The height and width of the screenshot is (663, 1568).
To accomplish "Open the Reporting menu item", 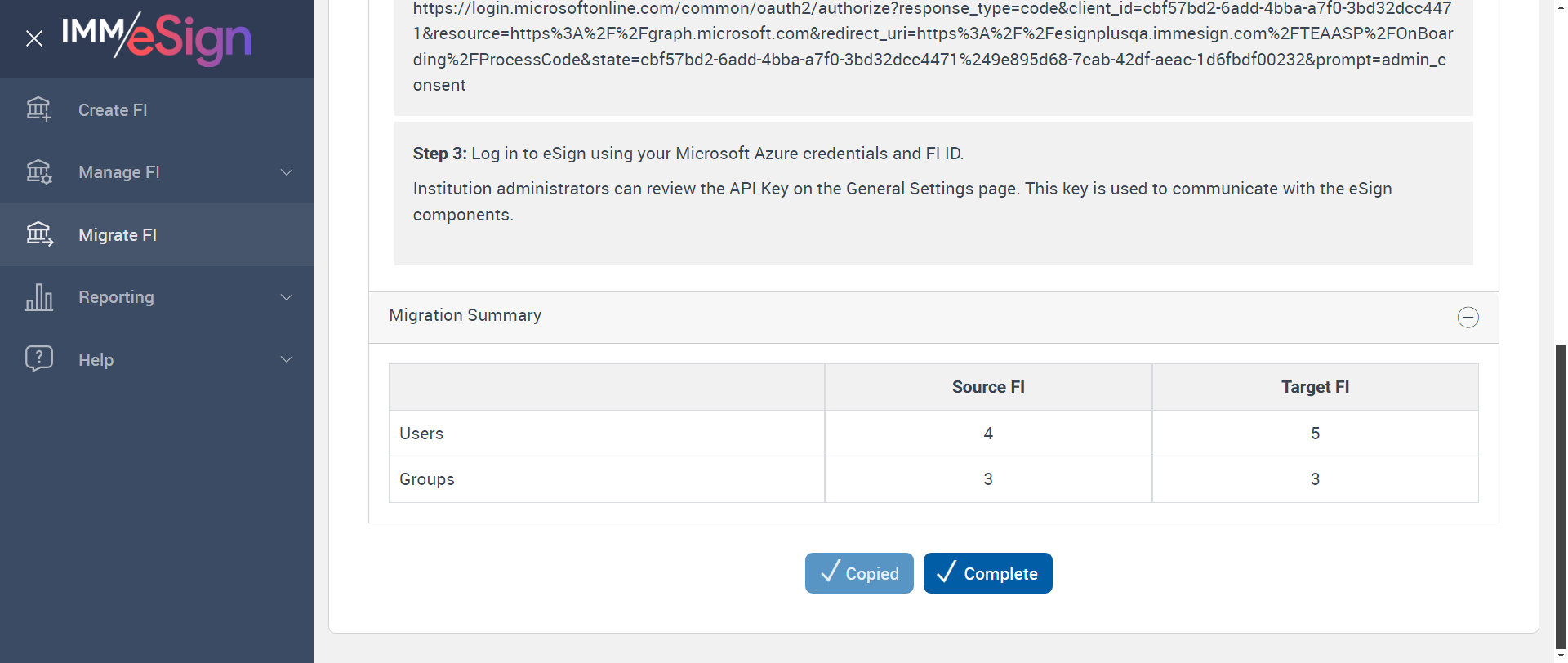I will [x=116, y=297].
